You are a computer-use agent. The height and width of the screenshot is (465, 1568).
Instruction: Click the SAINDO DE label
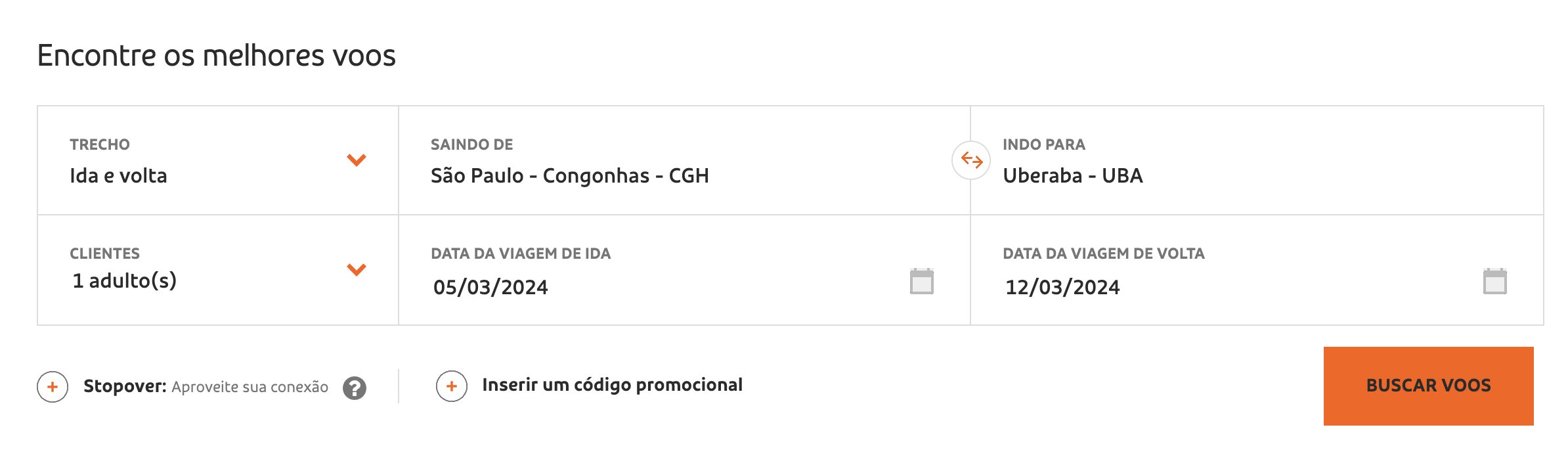(x=471, y=144)
